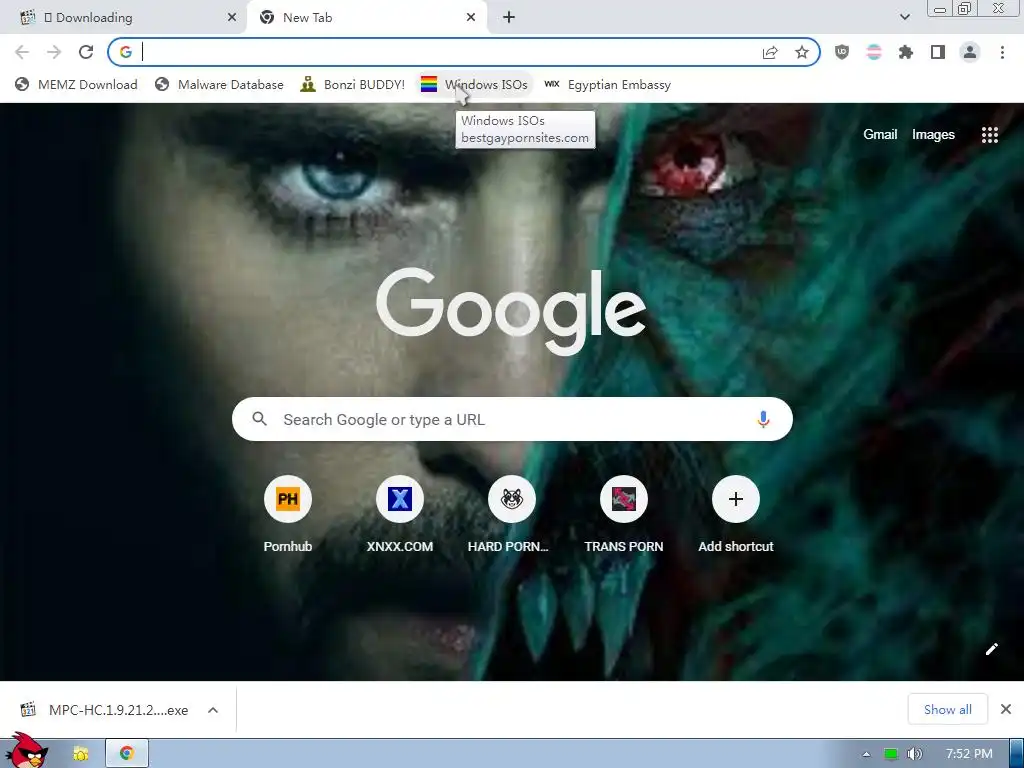Image resolution: width=1024 pixels, height=768 pixels.
Task: Go forward with the browser forward arrow
Action: point(54,52)
